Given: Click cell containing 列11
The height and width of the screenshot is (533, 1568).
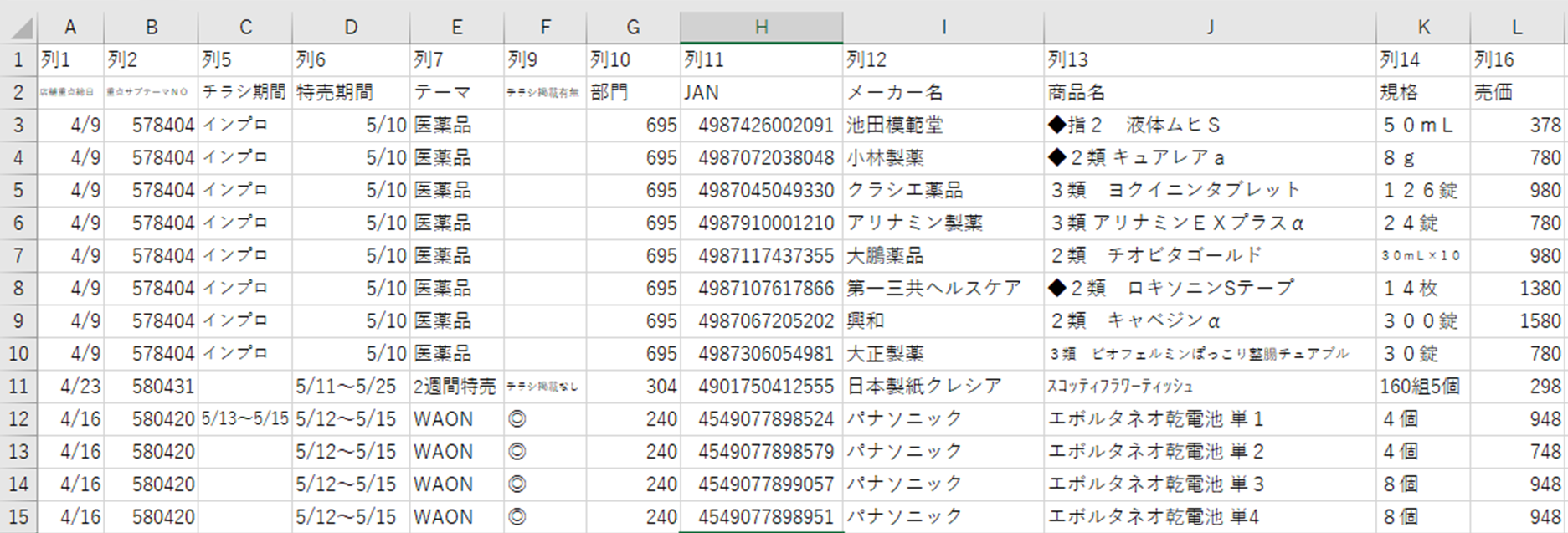Looking at the screenshot, I should (x=761, y=59).
